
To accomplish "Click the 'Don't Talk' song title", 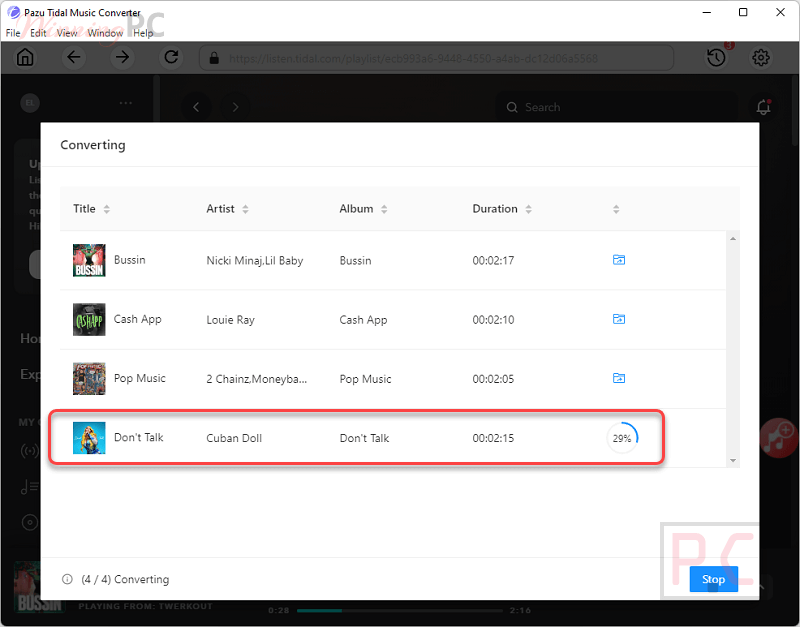I will point(138,437).
